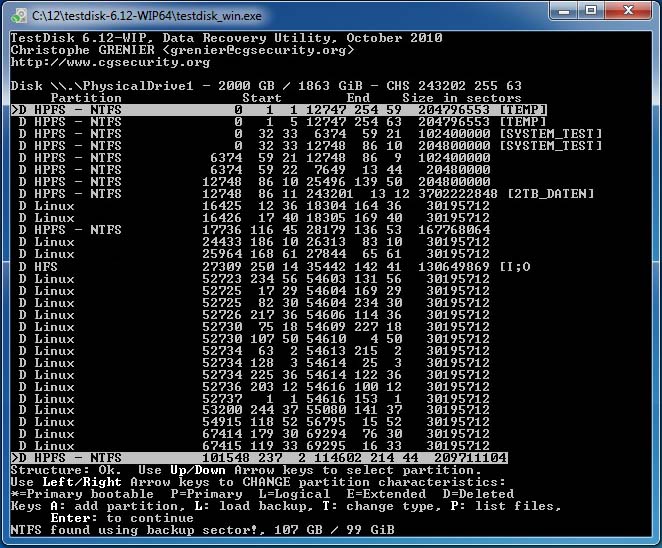Click the 'T: change type' key hint
Screen dimensions: 662x548
point(382,506)
